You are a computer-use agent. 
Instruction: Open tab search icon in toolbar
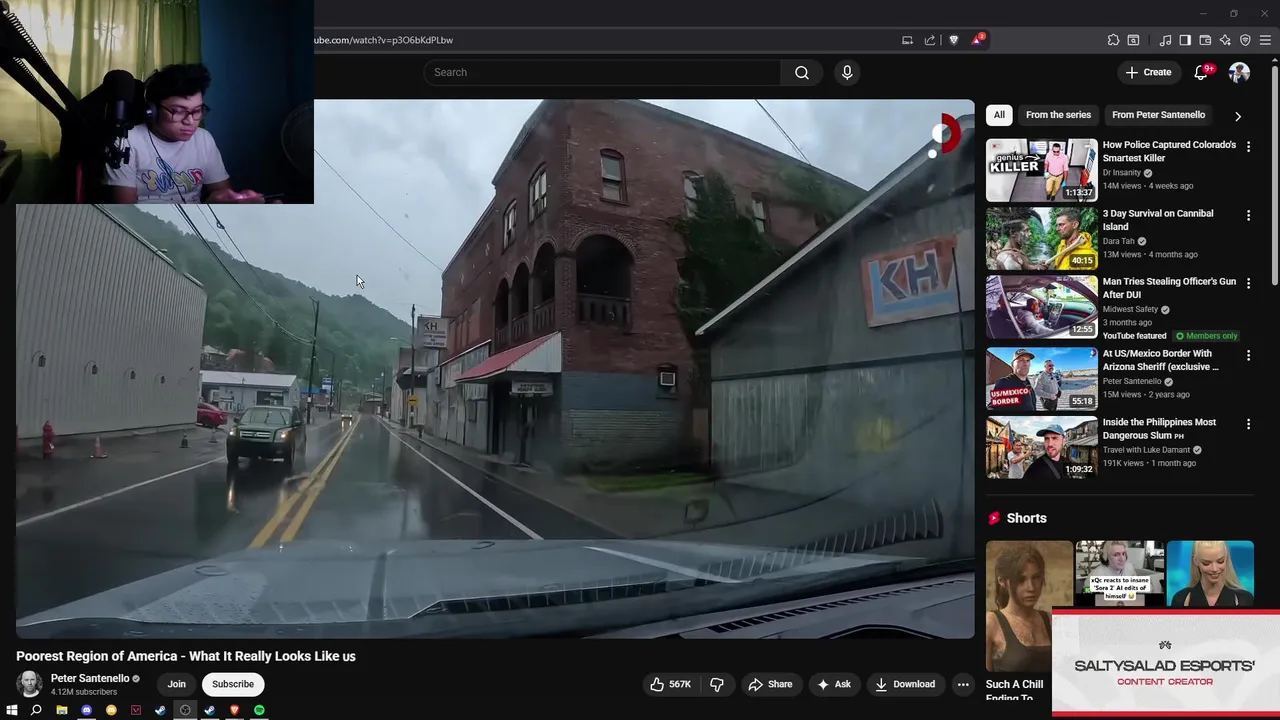[x=1133, y=40]
